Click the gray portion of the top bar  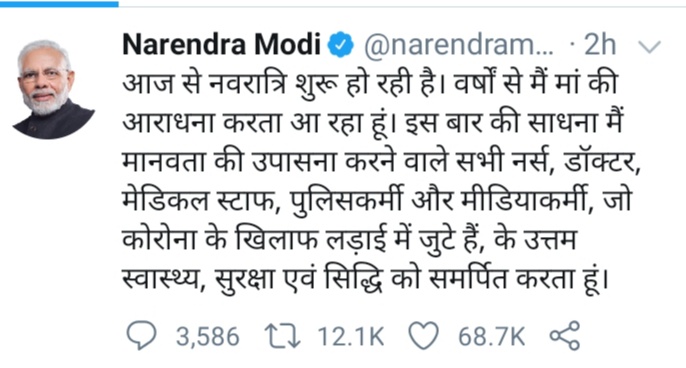(402, 5)
